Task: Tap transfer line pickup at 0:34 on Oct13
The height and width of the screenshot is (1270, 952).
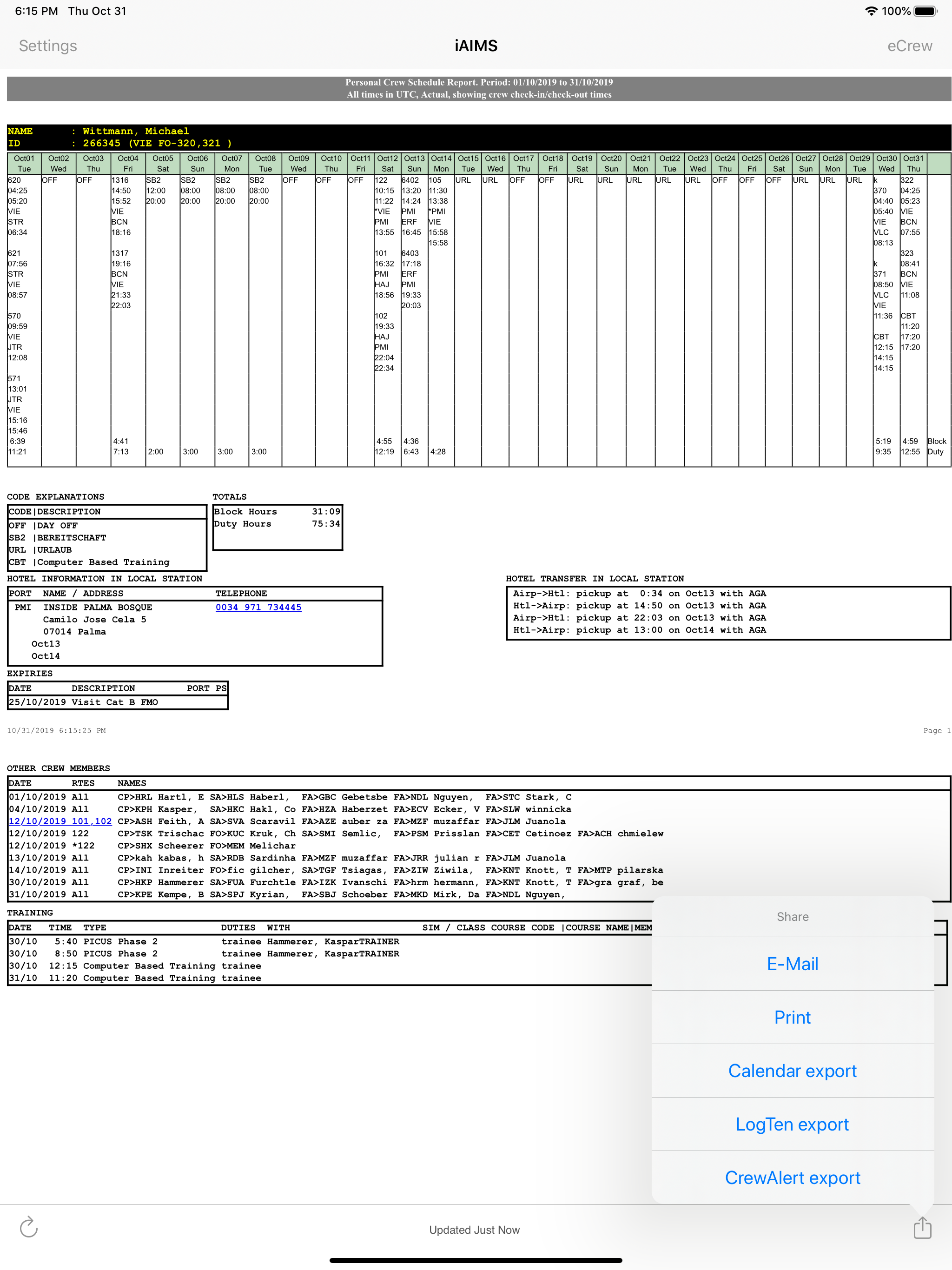Action: point(640,594)
